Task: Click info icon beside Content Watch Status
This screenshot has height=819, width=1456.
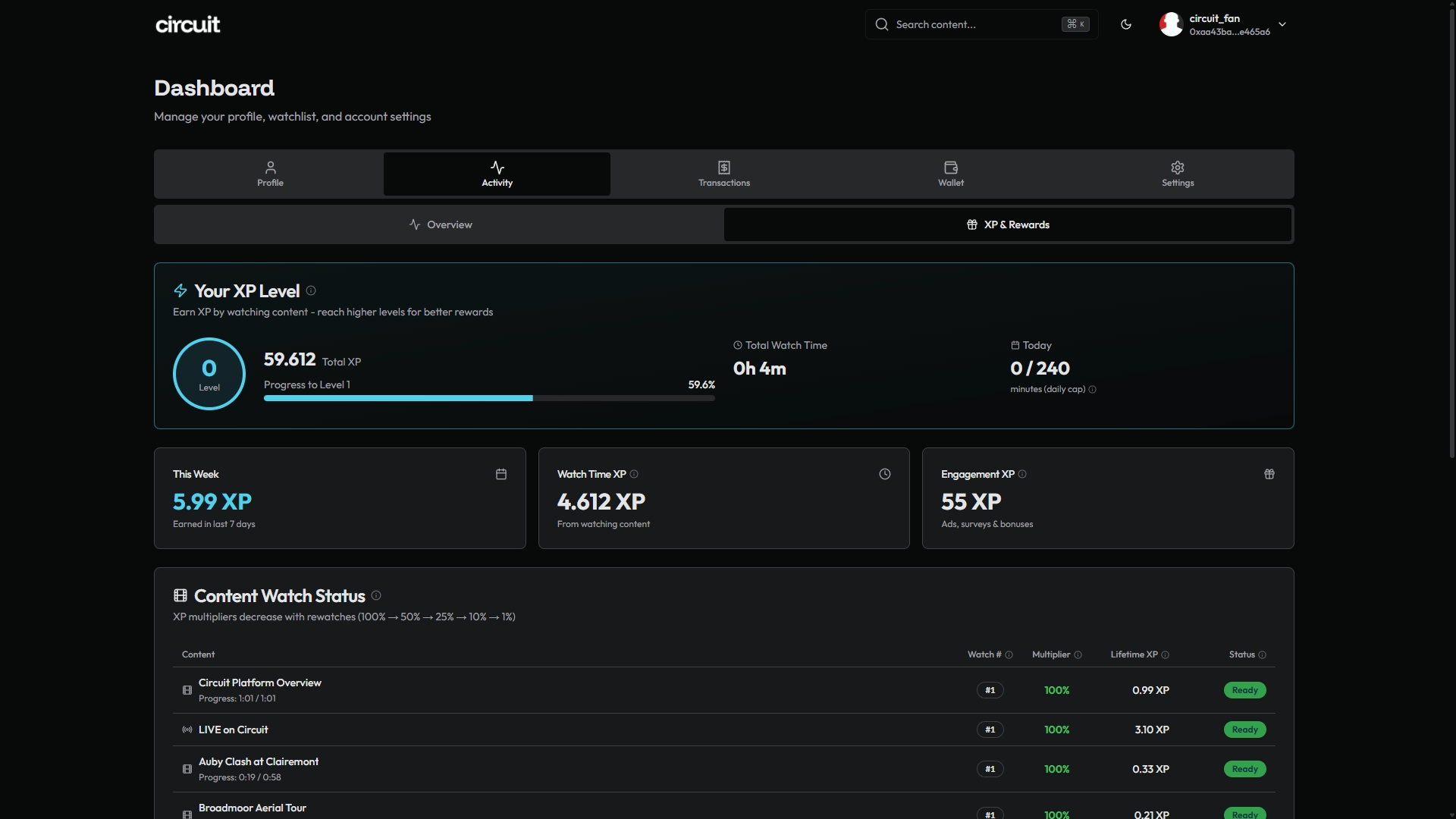Action: pos(376,595)
